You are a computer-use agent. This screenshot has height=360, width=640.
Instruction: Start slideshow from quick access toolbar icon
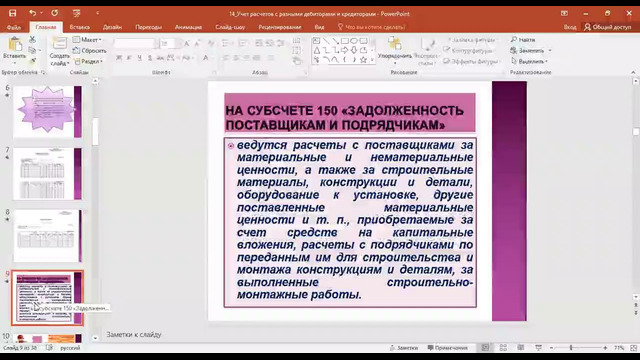point(76,13)
